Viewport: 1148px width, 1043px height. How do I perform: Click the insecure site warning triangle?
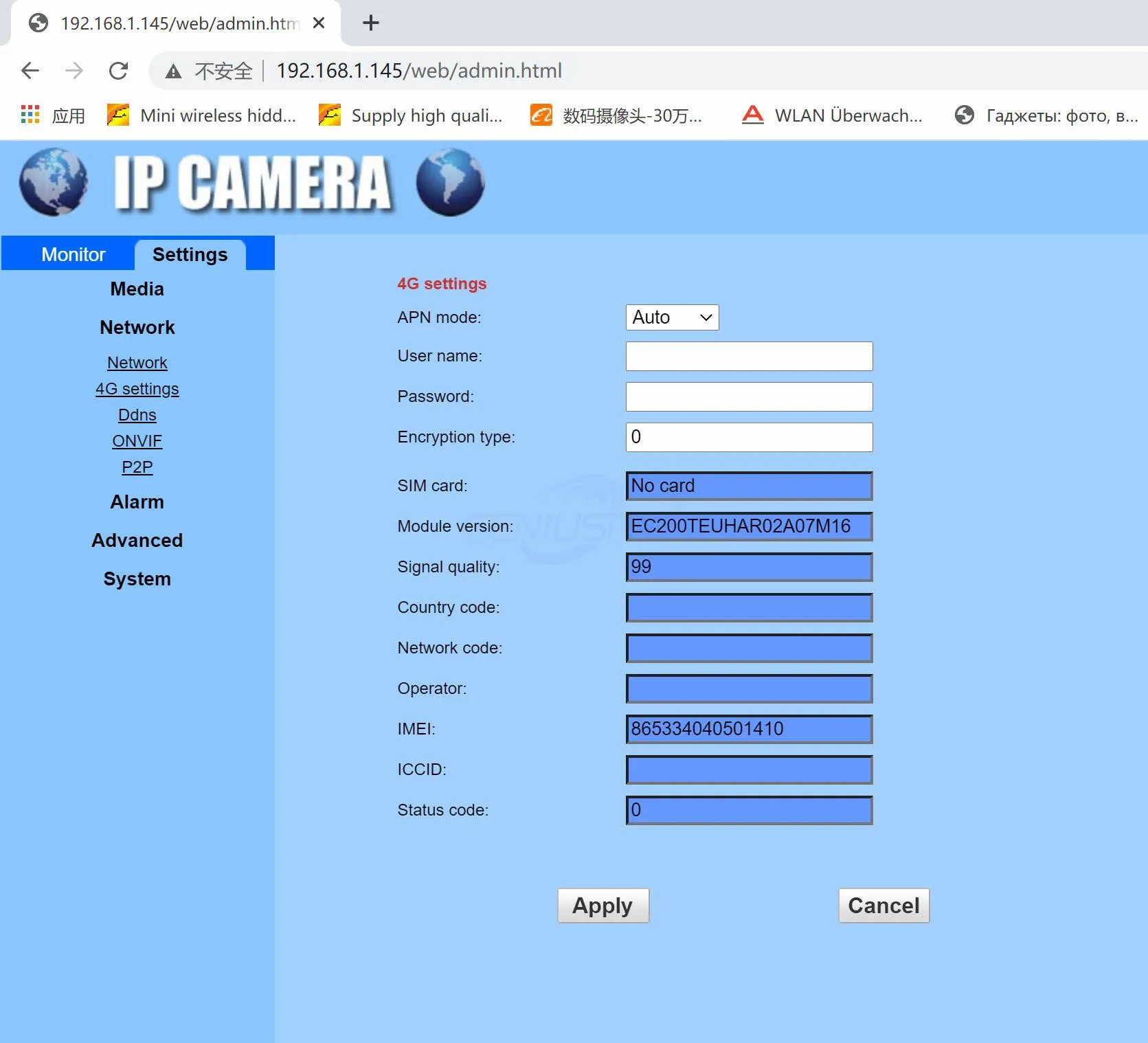pos(173,71)
